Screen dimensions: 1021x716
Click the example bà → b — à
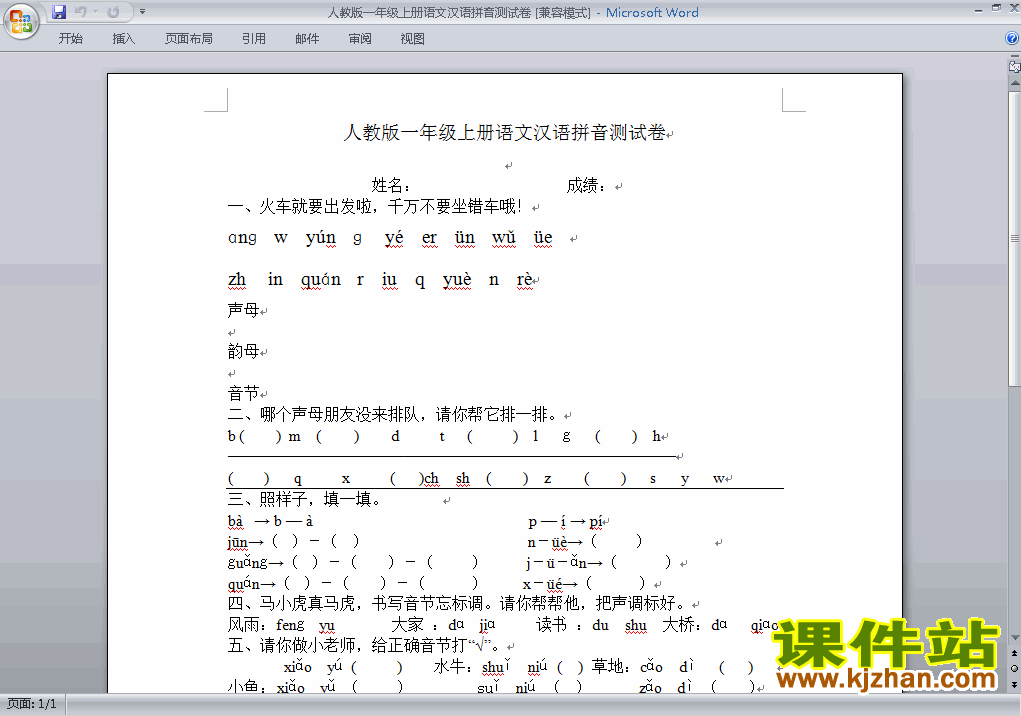[x=270, y=521]
